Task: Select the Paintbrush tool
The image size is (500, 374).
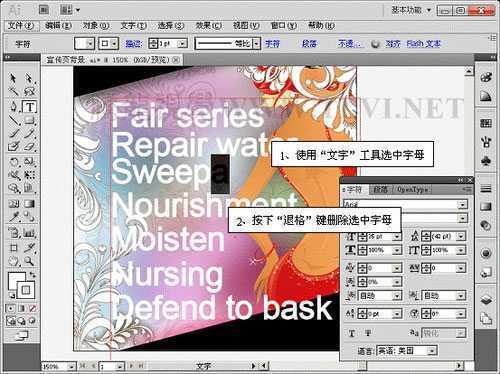Action: [13, 133]
